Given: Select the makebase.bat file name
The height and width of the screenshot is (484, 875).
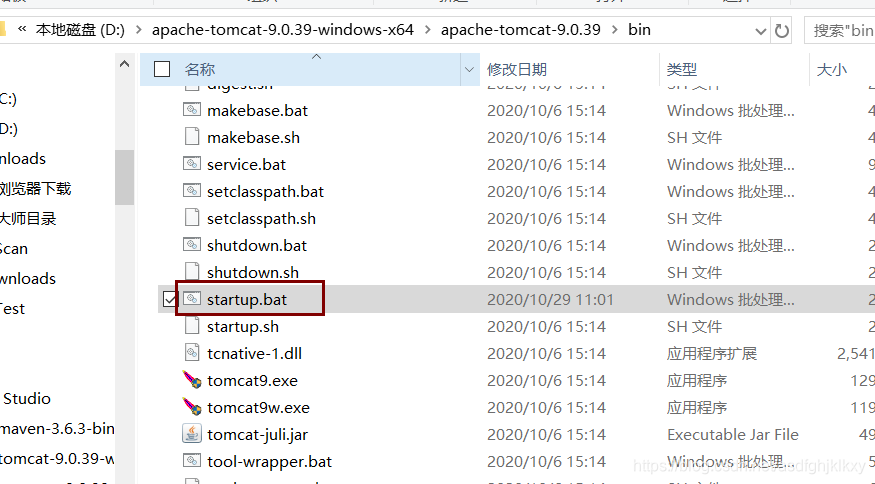Looking at the screenshot, I should [257, 111].
